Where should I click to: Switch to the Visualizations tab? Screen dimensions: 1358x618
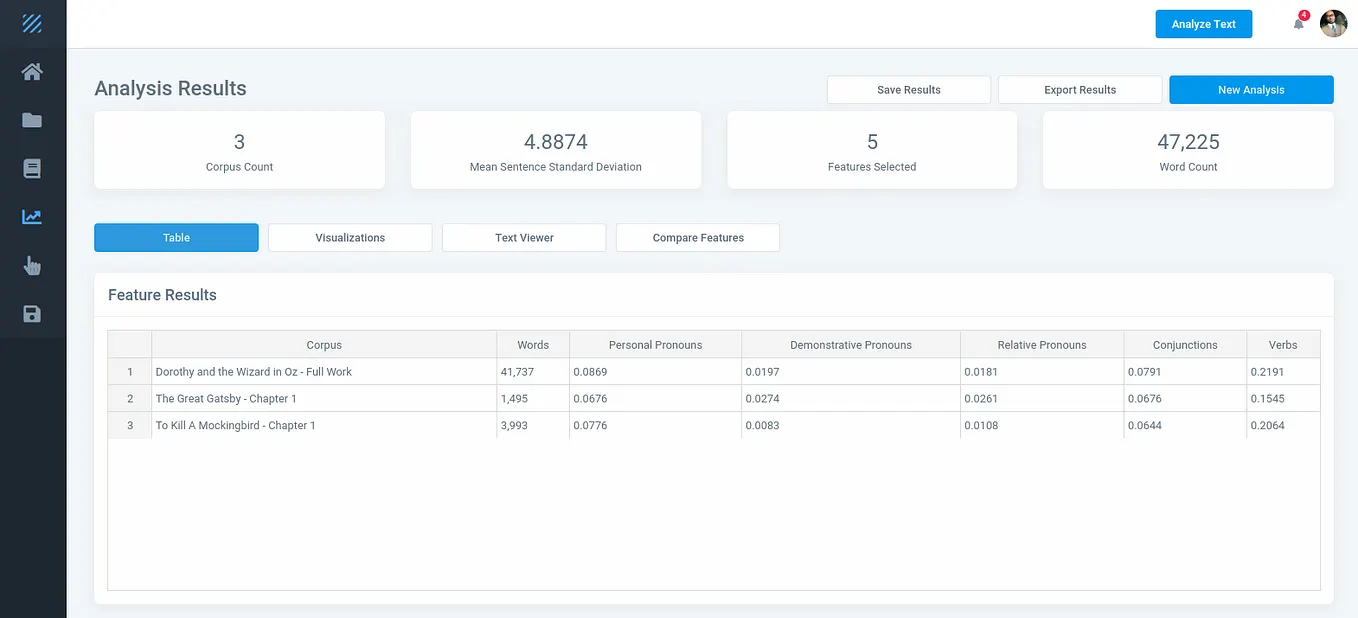point(350,237)
